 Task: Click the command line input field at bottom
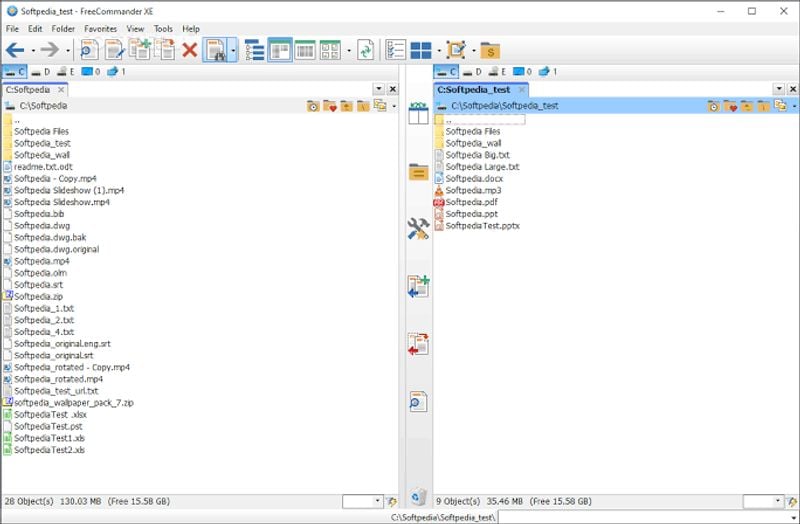[x=648, y=517]
